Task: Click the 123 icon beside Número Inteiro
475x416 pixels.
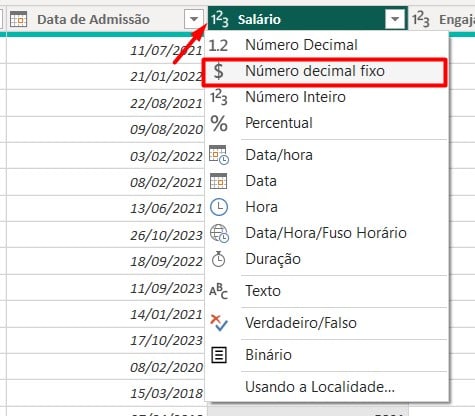Action: 219,97
